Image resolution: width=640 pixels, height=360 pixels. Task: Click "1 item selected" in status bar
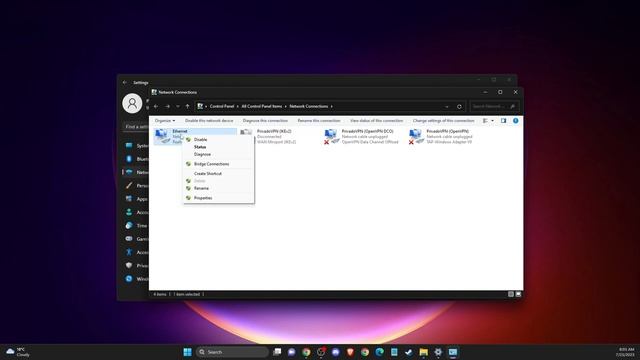(x=187, y=294)
